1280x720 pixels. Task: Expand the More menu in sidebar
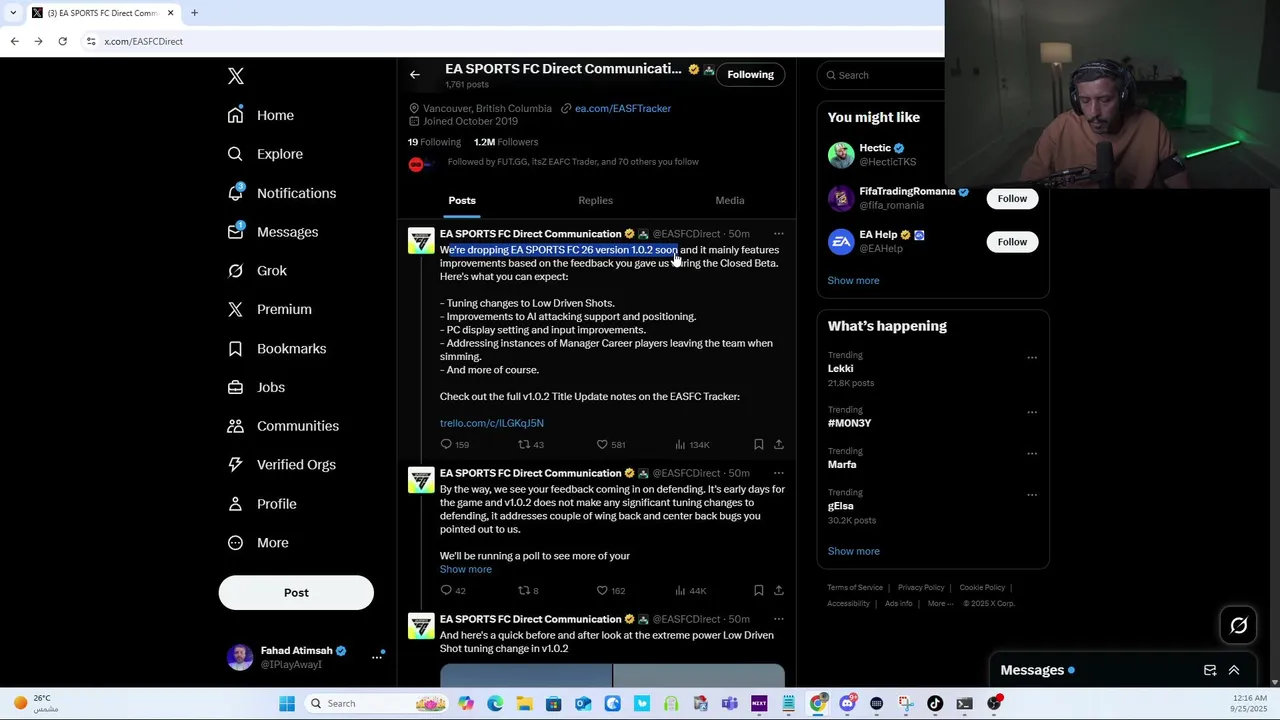(257, 543)
